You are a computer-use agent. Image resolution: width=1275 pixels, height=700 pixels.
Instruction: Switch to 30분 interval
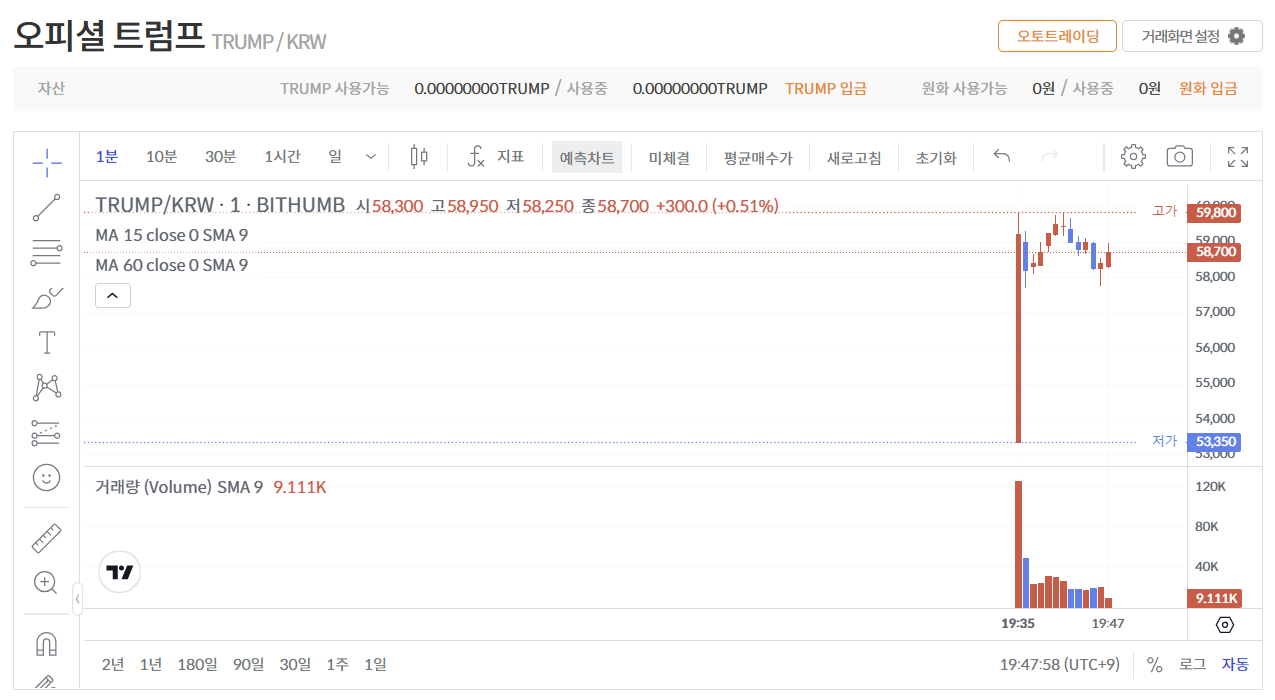pos(221,157)
